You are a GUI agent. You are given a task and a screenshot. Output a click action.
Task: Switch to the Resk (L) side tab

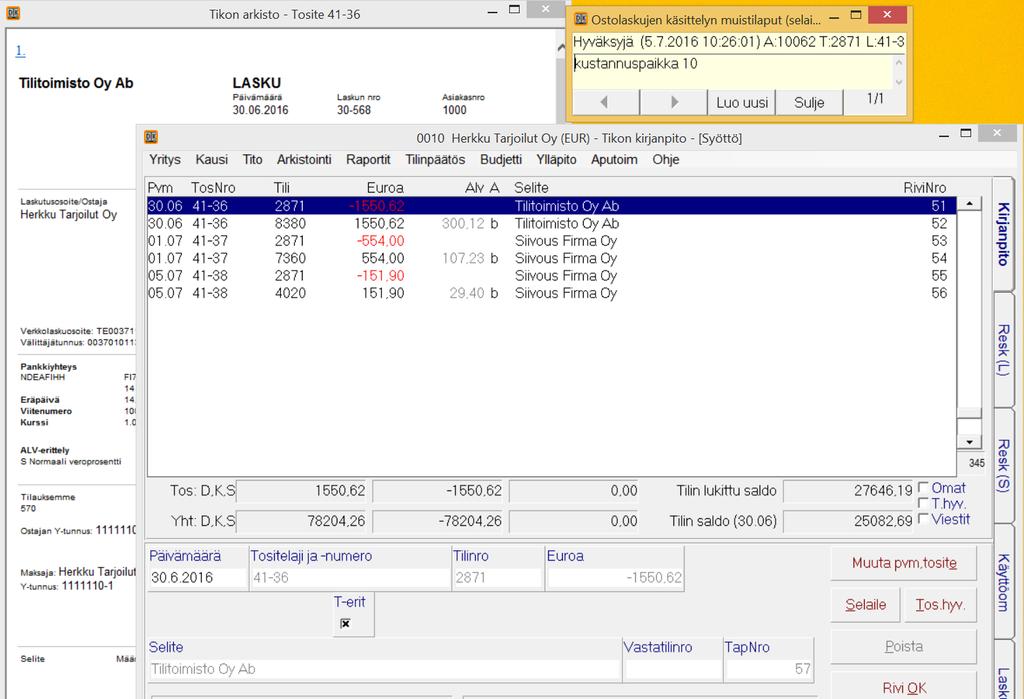tap(1003, 350)
